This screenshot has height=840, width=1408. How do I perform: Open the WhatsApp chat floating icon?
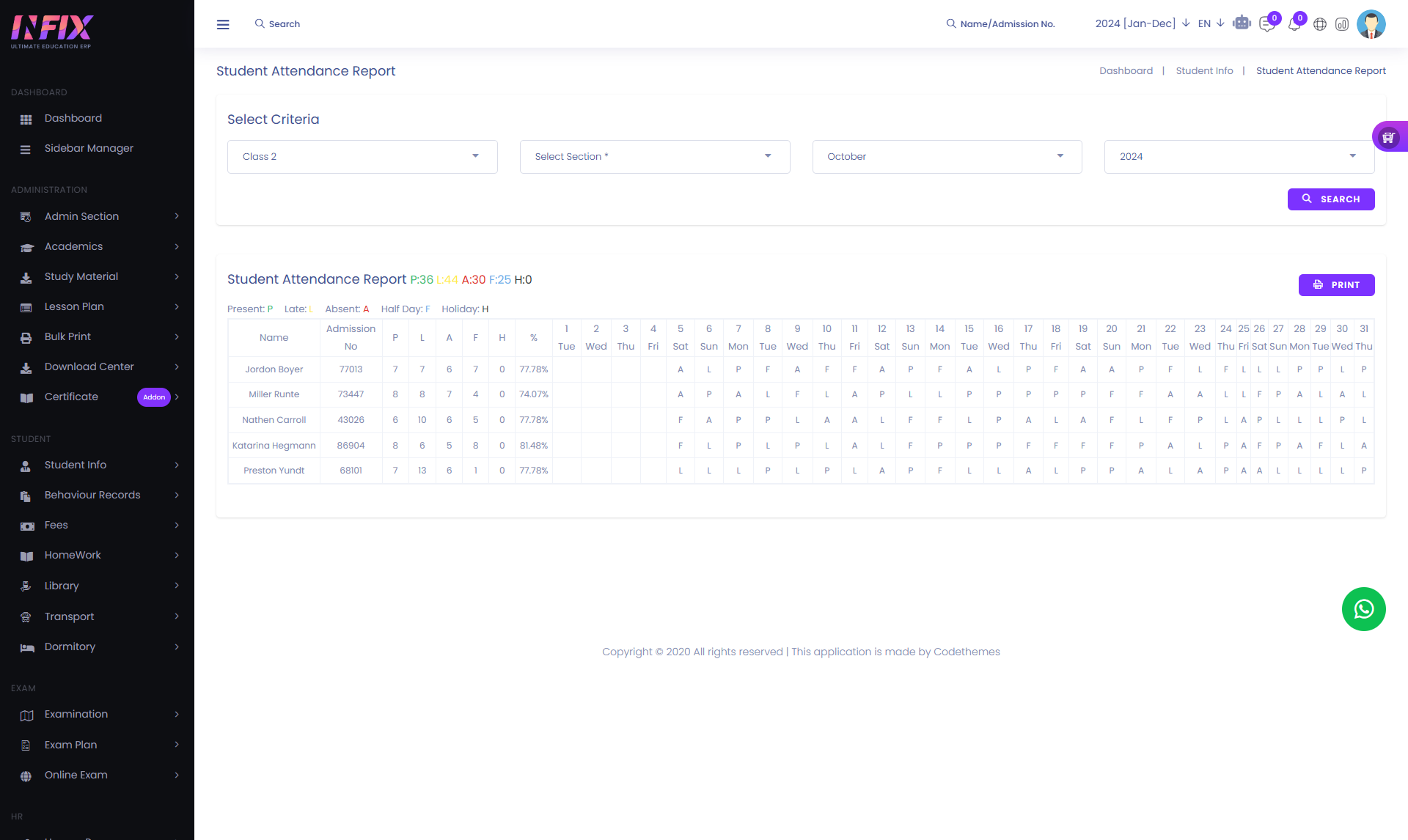[1363, 609]
